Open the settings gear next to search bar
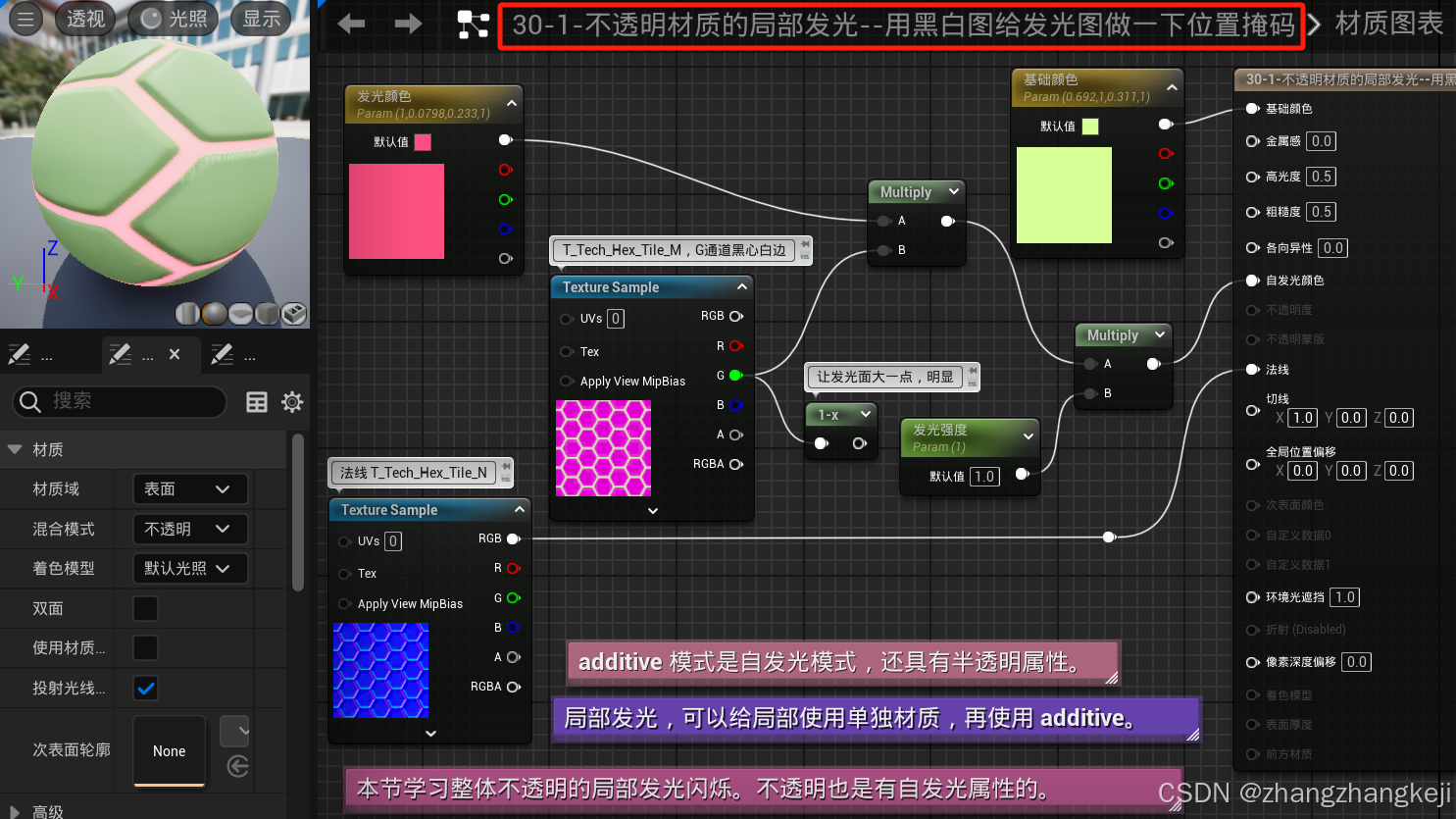 click(x=291, y=402)
